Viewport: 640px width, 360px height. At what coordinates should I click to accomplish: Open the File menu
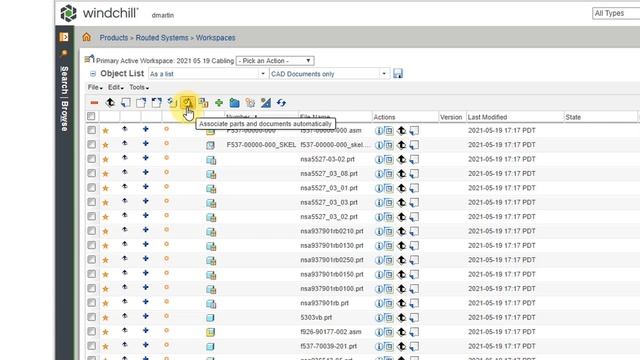pos(95,87)
